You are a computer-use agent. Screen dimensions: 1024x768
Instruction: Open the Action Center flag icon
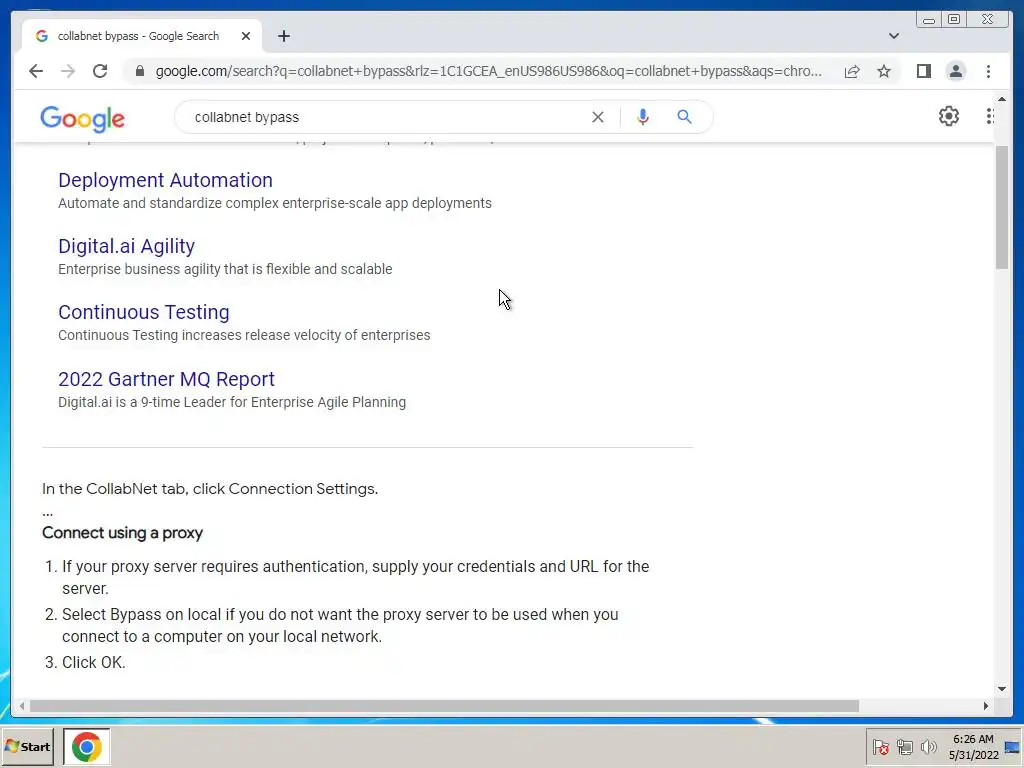pos(880,746)
